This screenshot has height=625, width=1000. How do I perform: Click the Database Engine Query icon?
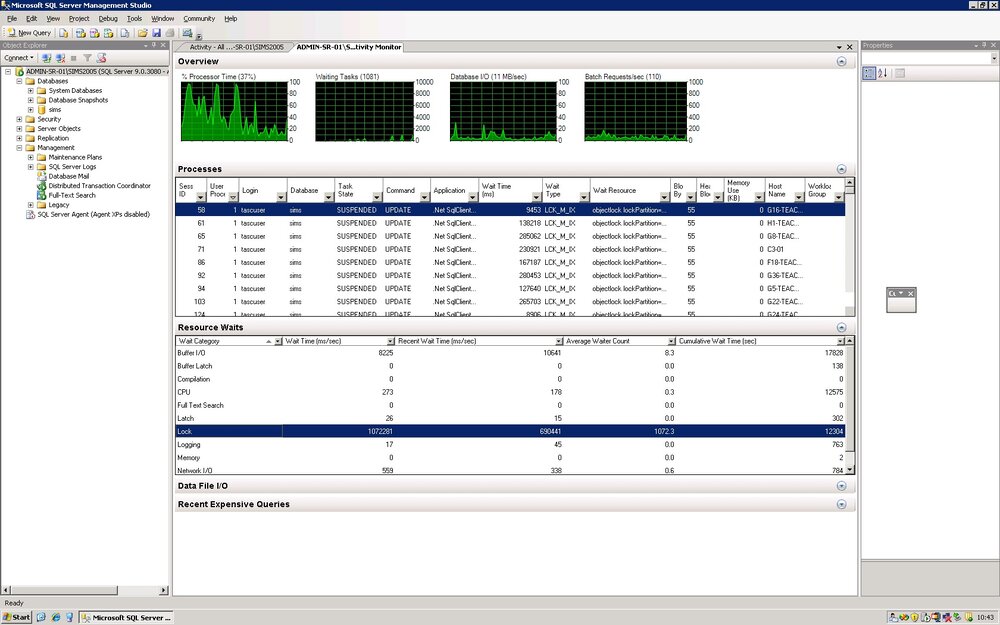coord(64,33)
